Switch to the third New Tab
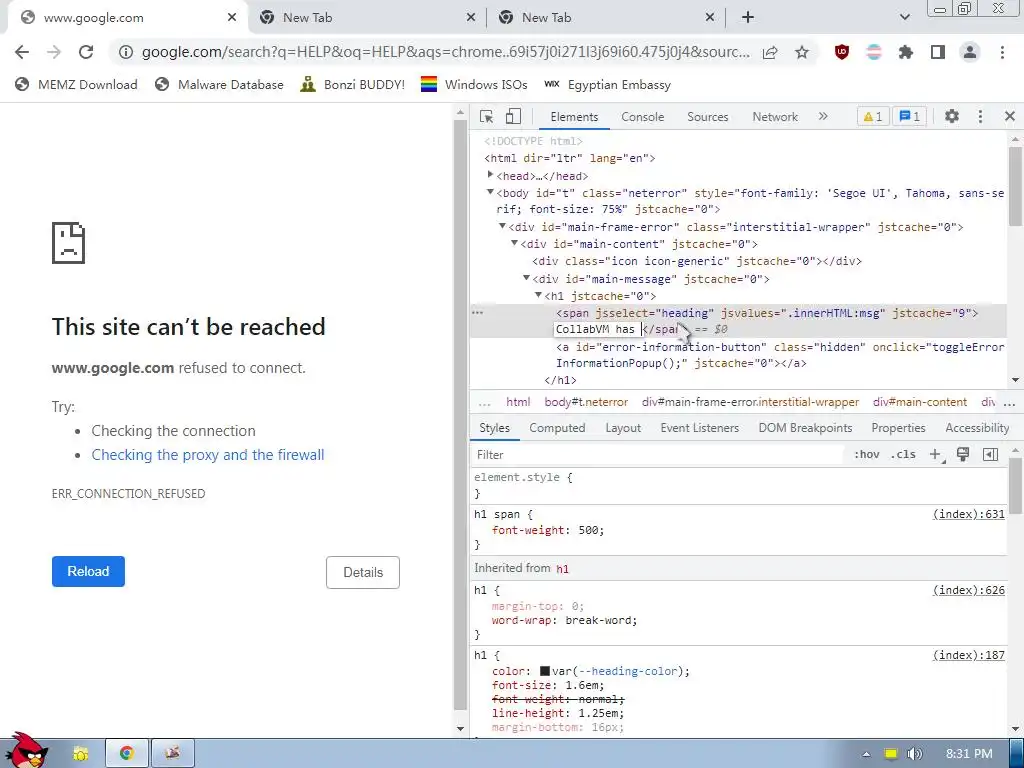Image resolution: width=1024 pixels, height=768 pixels. (607, 18)
